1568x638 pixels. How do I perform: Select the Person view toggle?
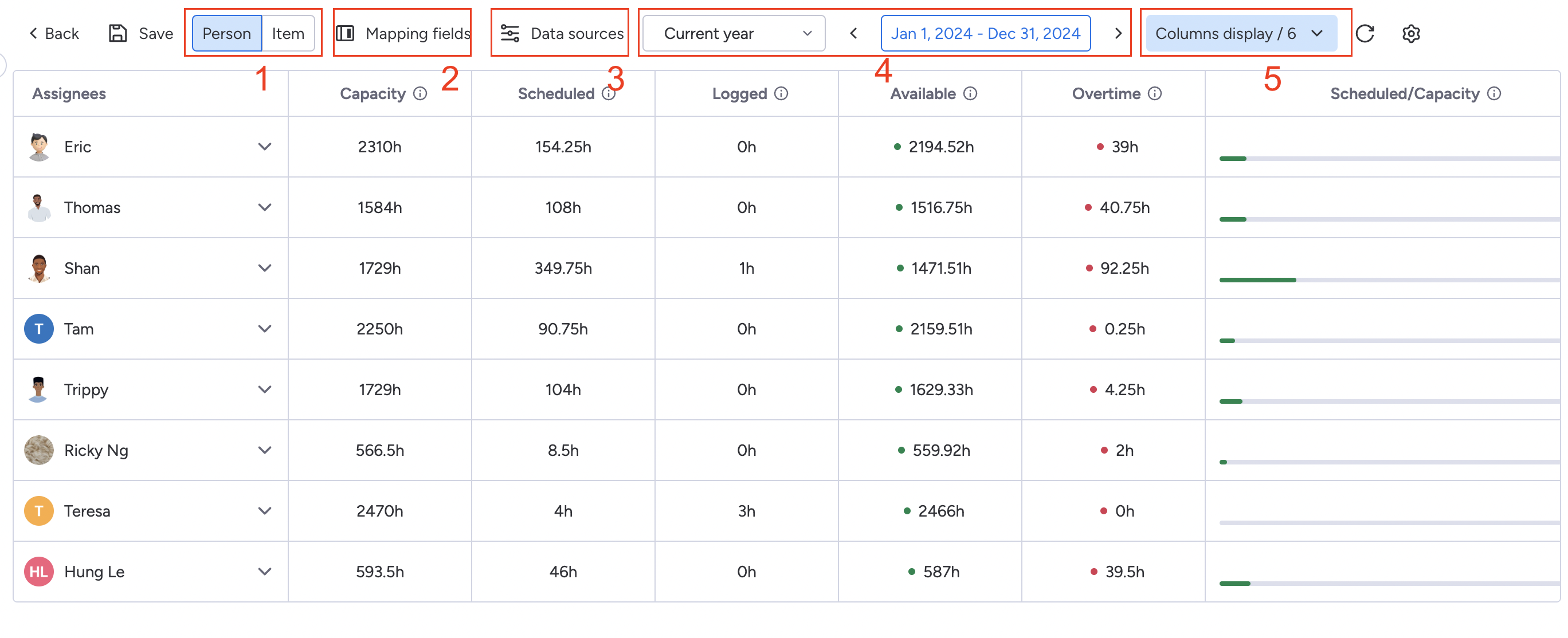click(x=226, y=33)
